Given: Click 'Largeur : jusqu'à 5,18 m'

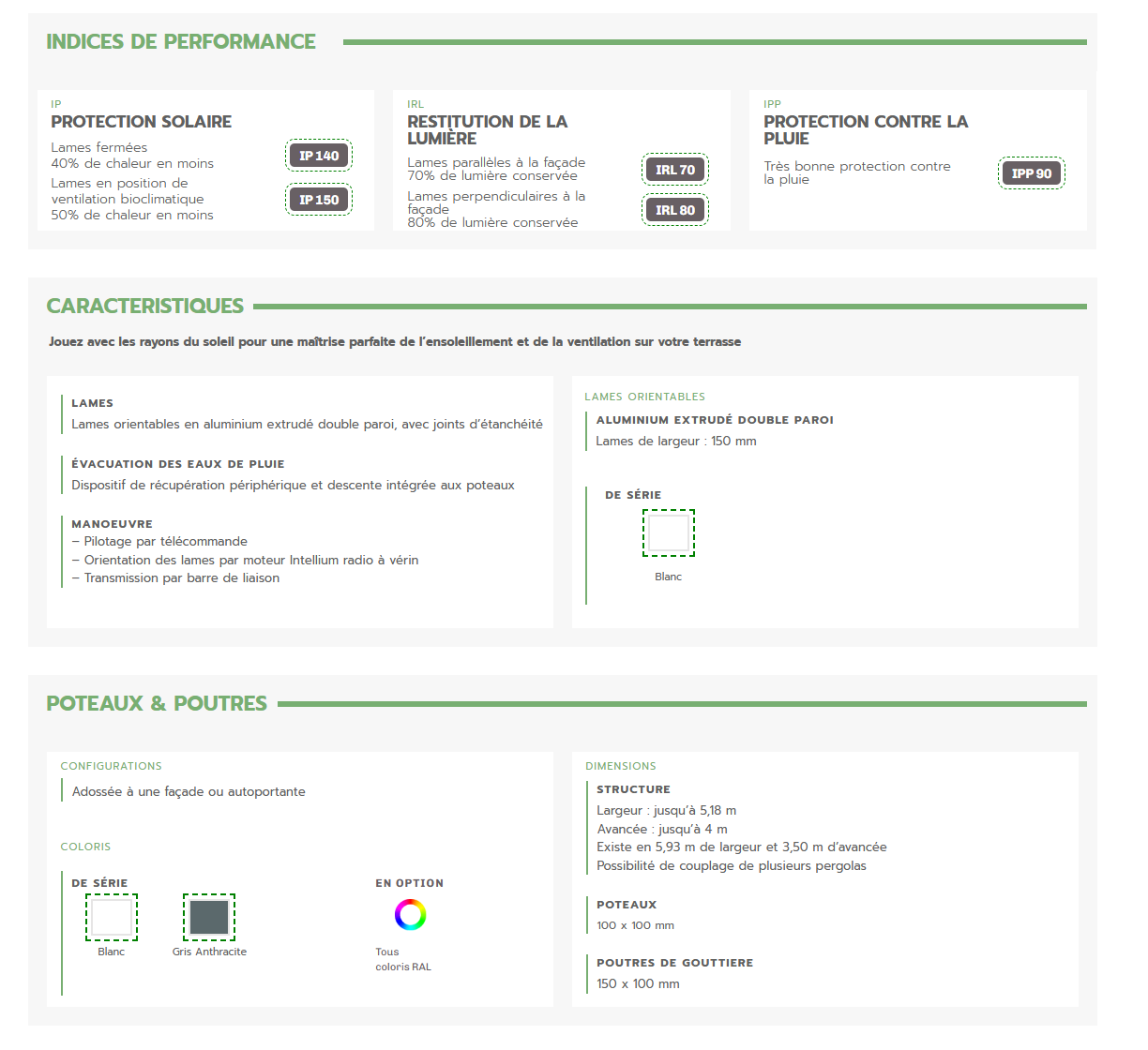Looking at the screenshot, I should (667, 811).
